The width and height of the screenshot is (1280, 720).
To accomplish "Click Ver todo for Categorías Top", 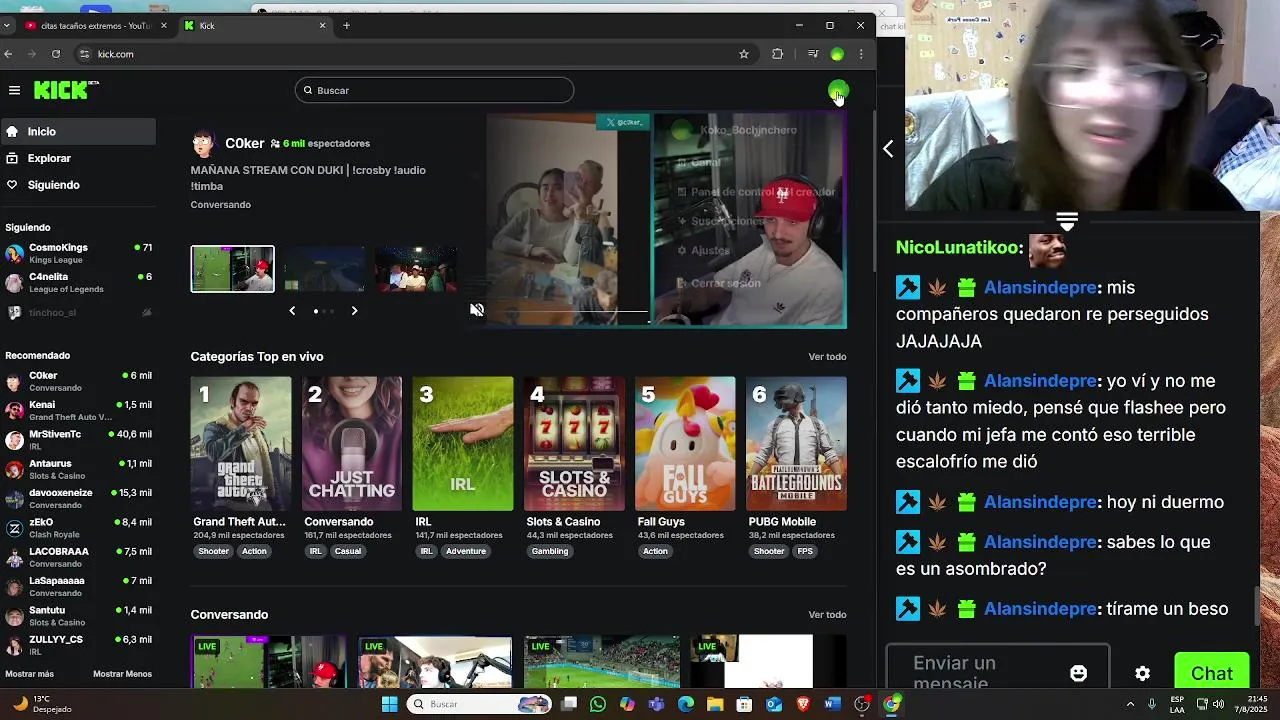I will tap(827, 357).
